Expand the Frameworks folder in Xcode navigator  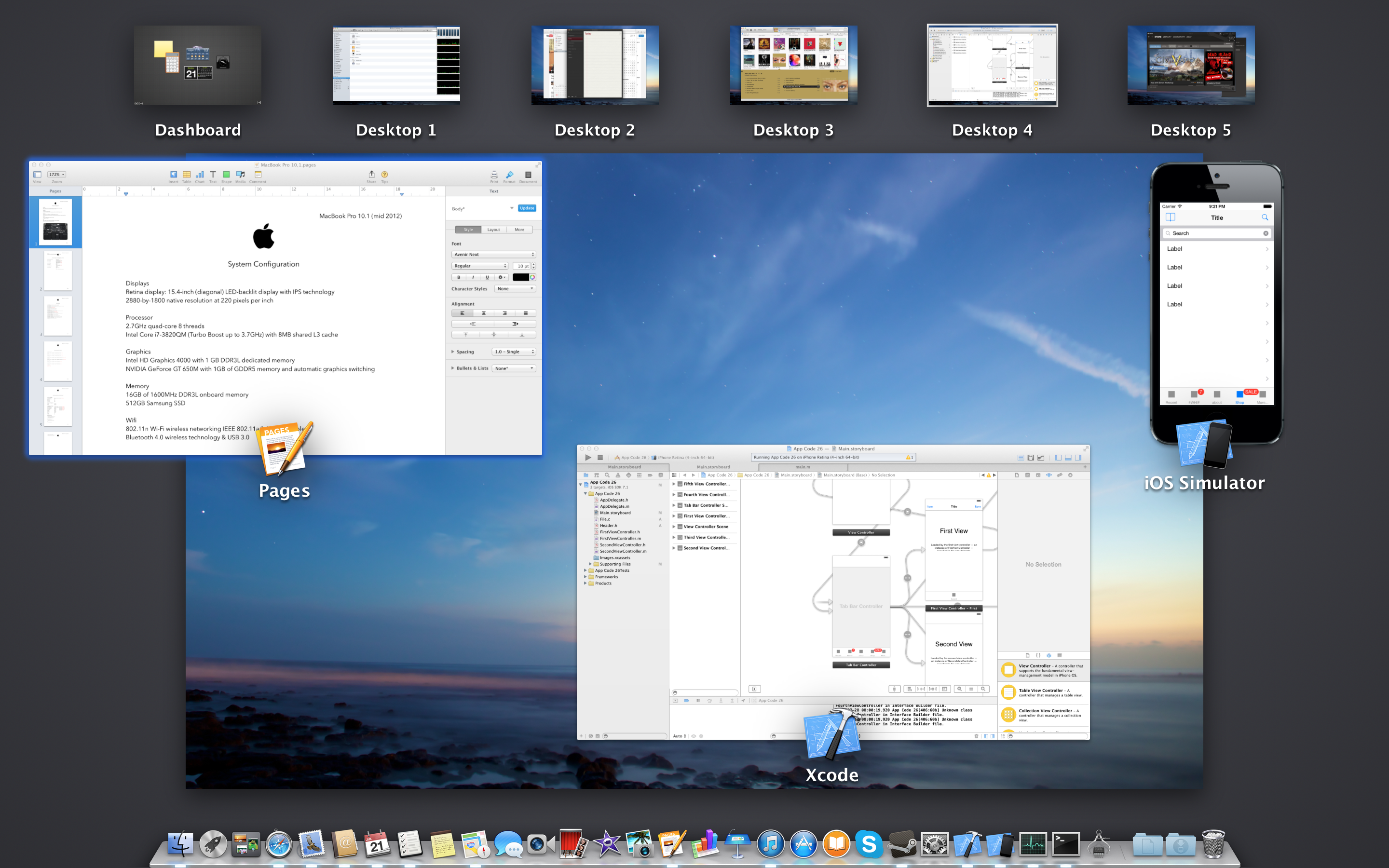(x=586, y=577)
